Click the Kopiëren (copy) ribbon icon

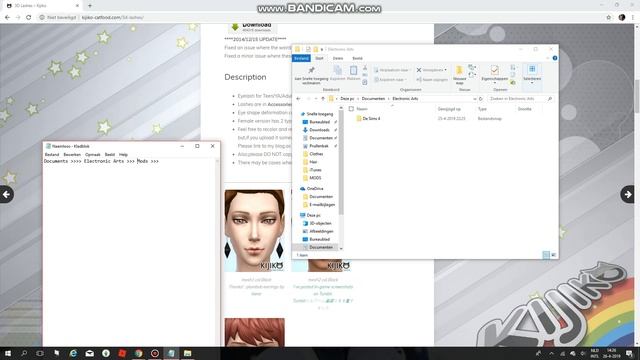tap(337, 70)
